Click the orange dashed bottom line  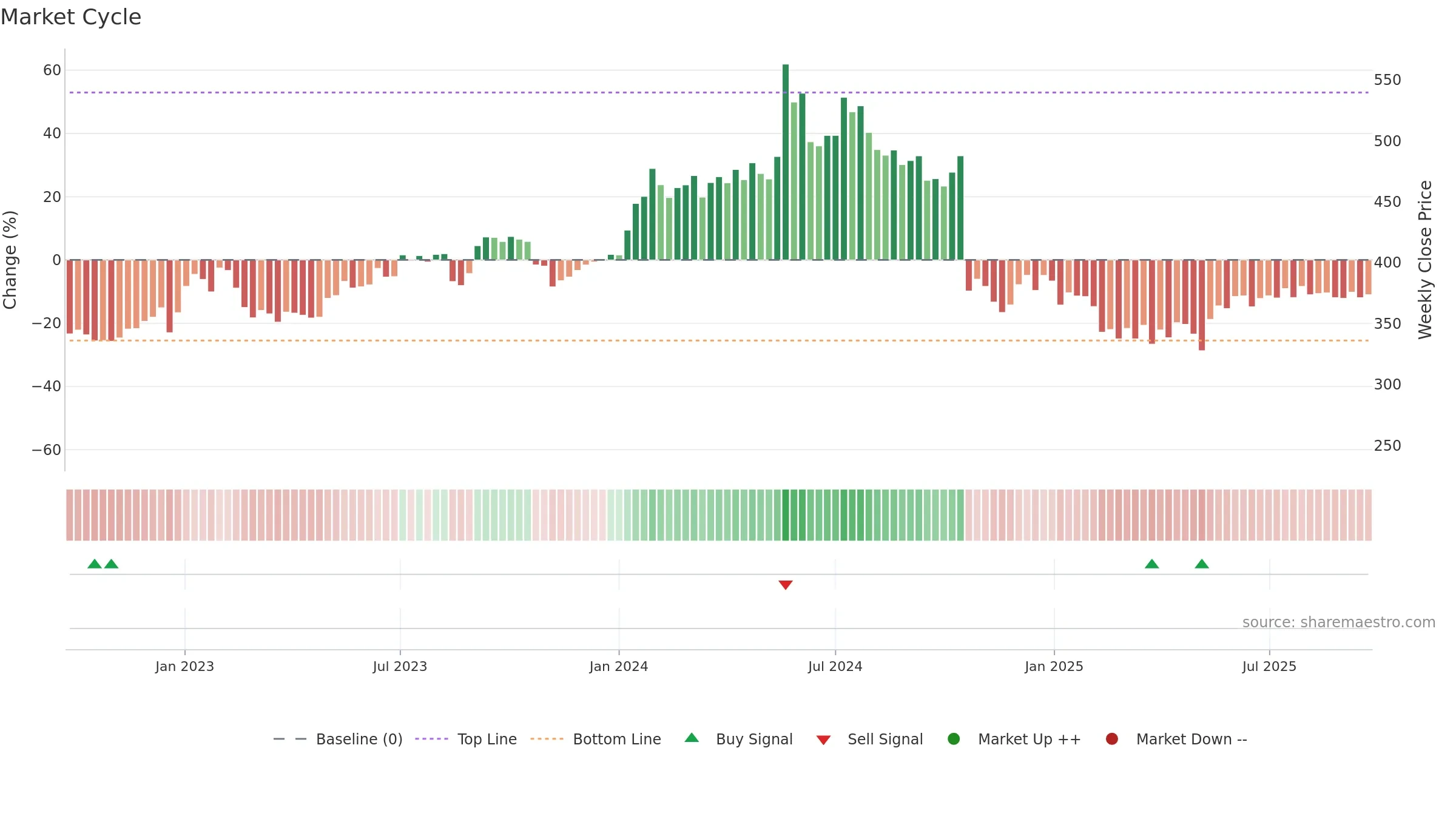coord(719,341)
